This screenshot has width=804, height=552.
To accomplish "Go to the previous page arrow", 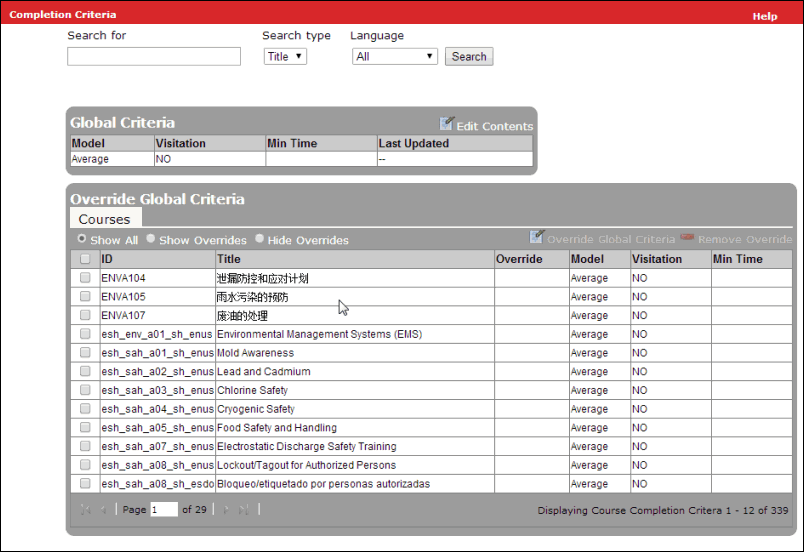I will [x=103, y=510].
